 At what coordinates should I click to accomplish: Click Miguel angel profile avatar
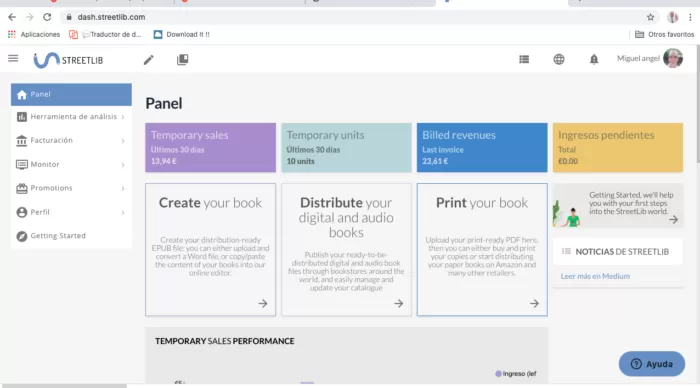673,58
